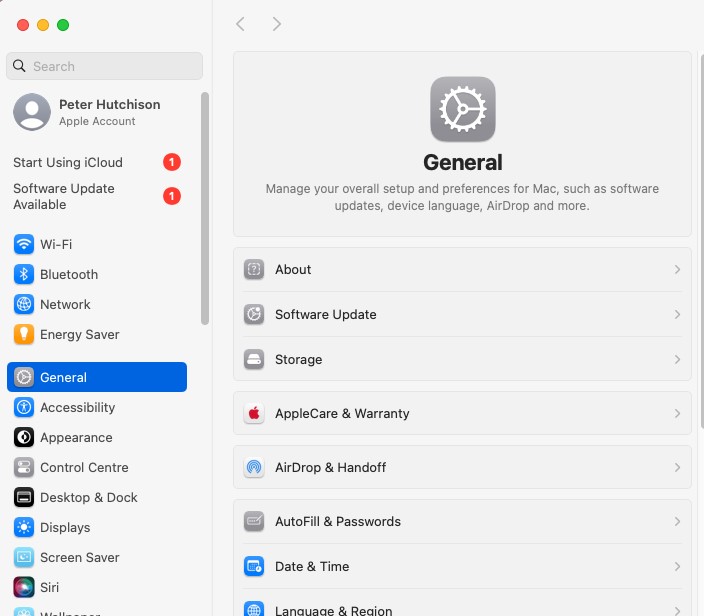The image size is (704, 616).
Task: Click the back navigation arrow
Action: click(x=240, y=24)
